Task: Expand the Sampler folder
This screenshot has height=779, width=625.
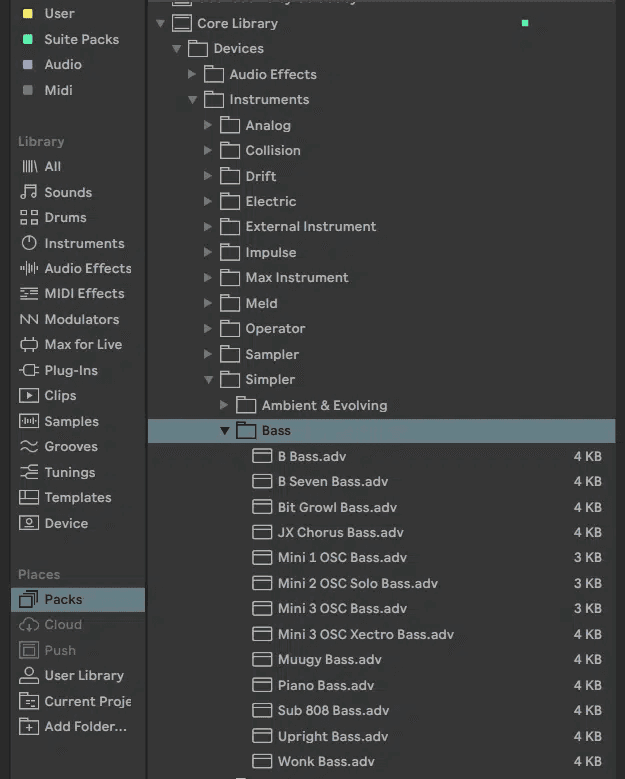Action: (x=208, y=354)
